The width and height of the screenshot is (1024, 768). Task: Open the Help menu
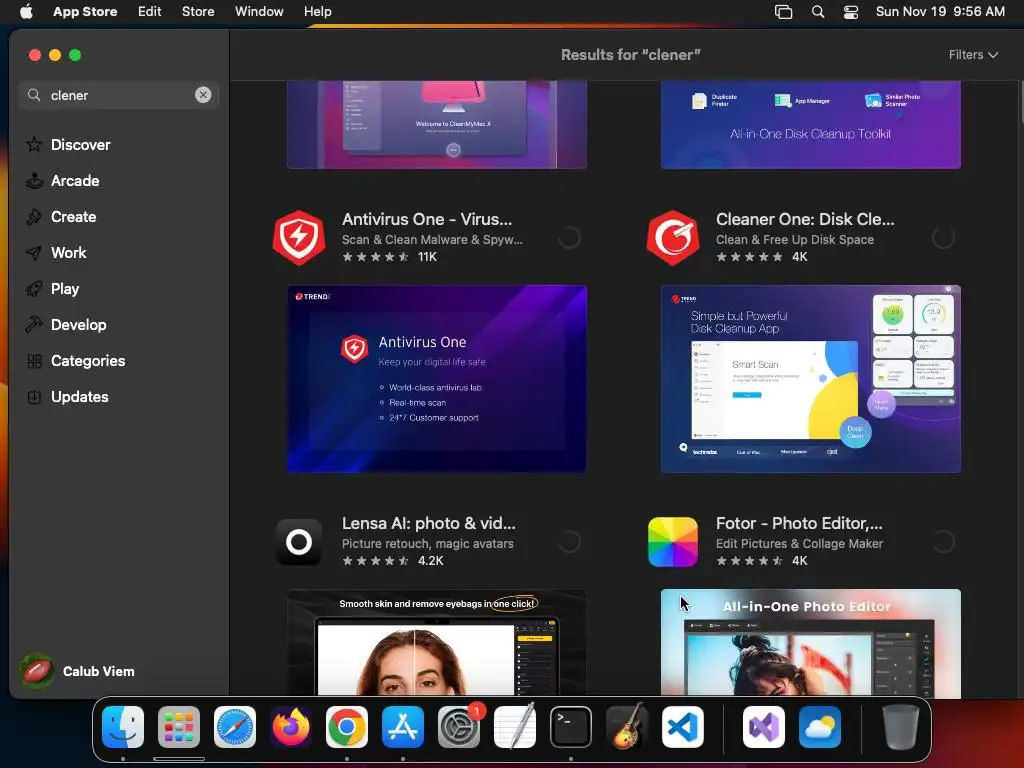(x=317, y=11)
